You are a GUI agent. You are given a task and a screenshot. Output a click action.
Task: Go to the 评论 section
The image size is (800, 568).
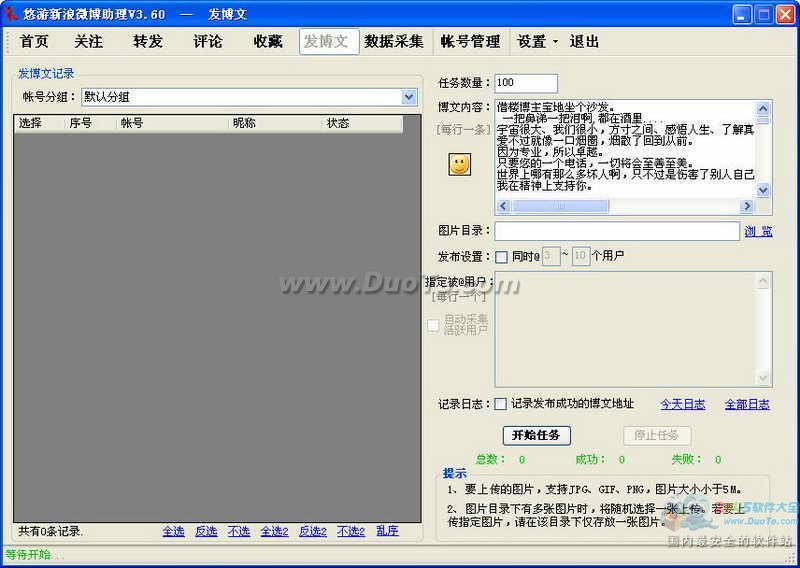[208, 41]
